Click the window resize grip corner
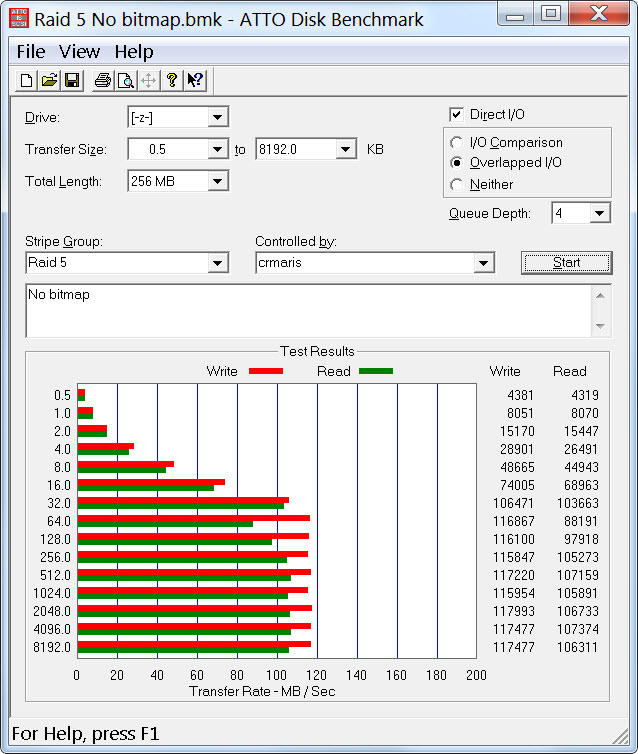The image size is (638, 754). click(621, 736)
